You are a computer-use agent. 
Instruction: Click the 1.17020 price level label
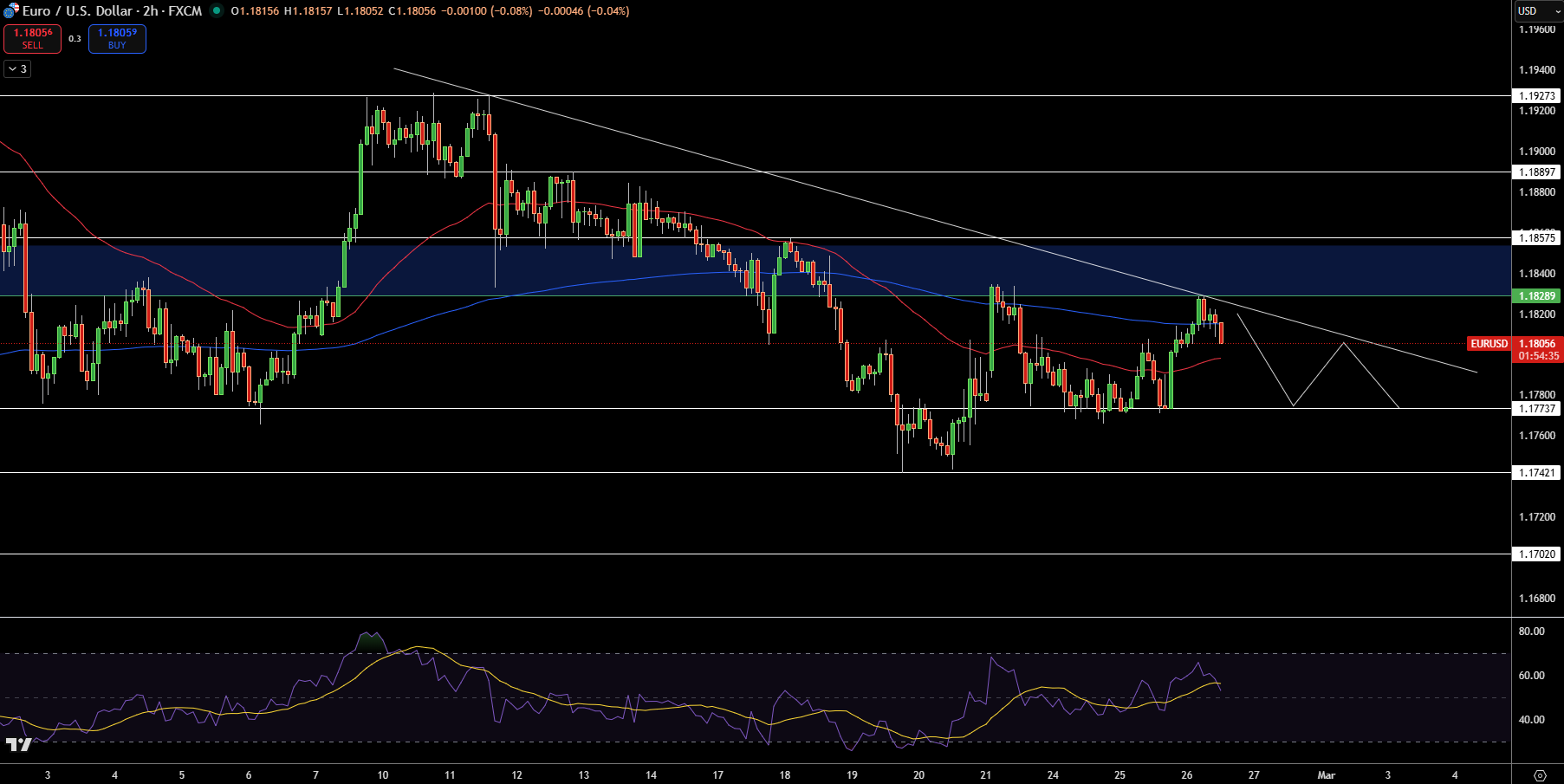coord(1537,554)
